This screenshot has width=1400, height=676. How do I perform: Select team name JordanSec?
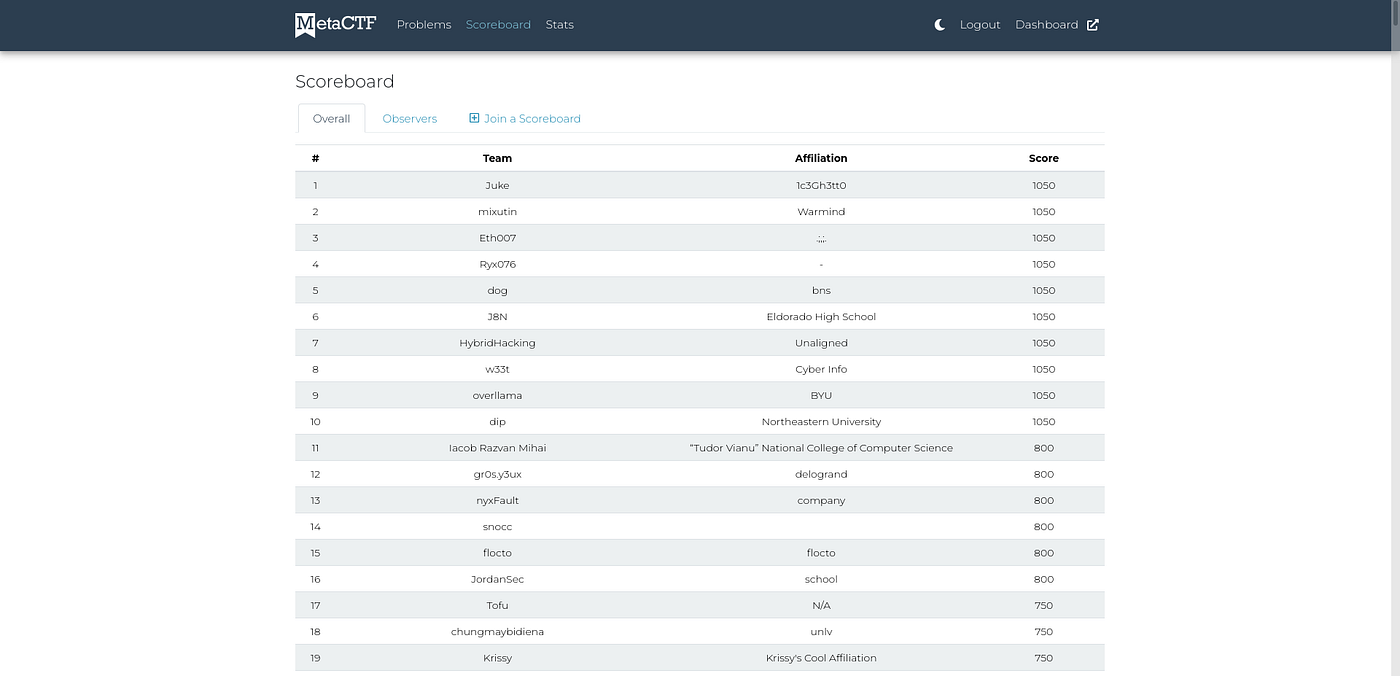[x=497, y=579]
